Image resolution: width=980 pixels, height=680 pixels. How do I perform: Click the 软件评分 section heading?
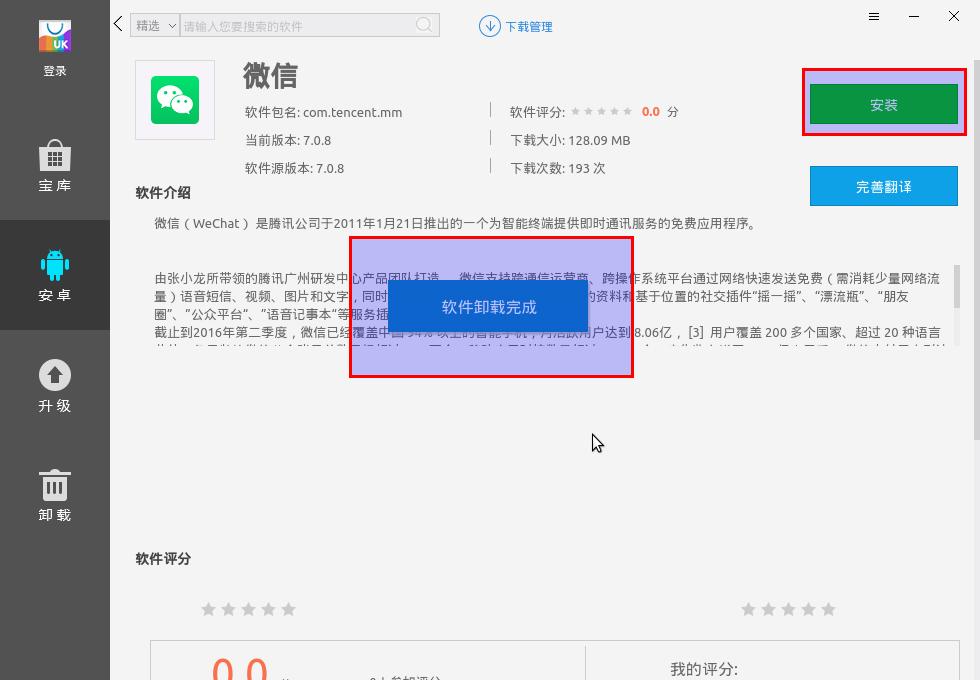163,559
